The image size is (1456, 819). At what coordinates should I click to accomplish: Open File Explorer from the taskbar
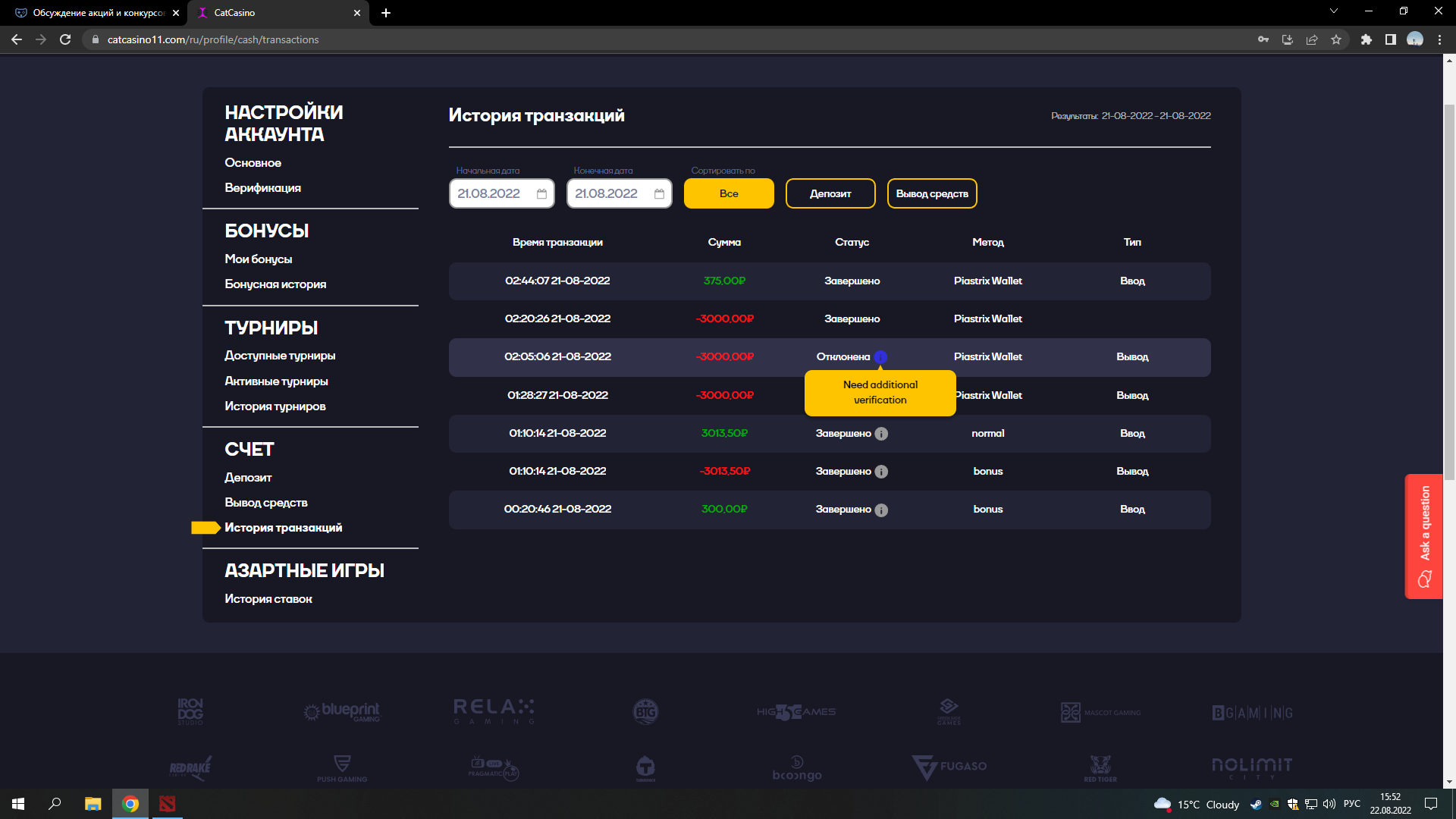click(x=93, y=804)
